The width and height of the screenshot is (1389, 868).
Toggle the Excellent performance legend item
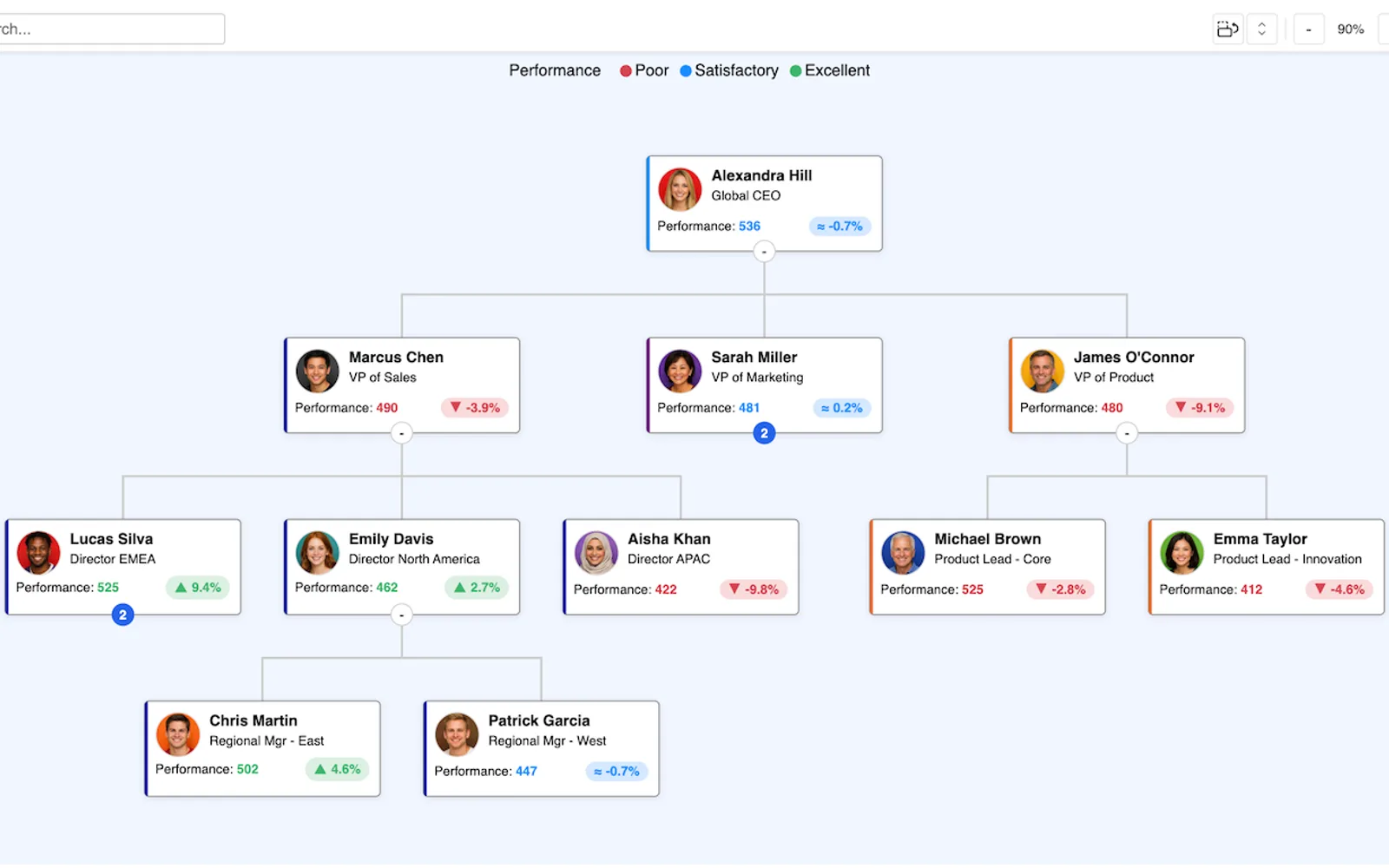[x=830, y=70]
